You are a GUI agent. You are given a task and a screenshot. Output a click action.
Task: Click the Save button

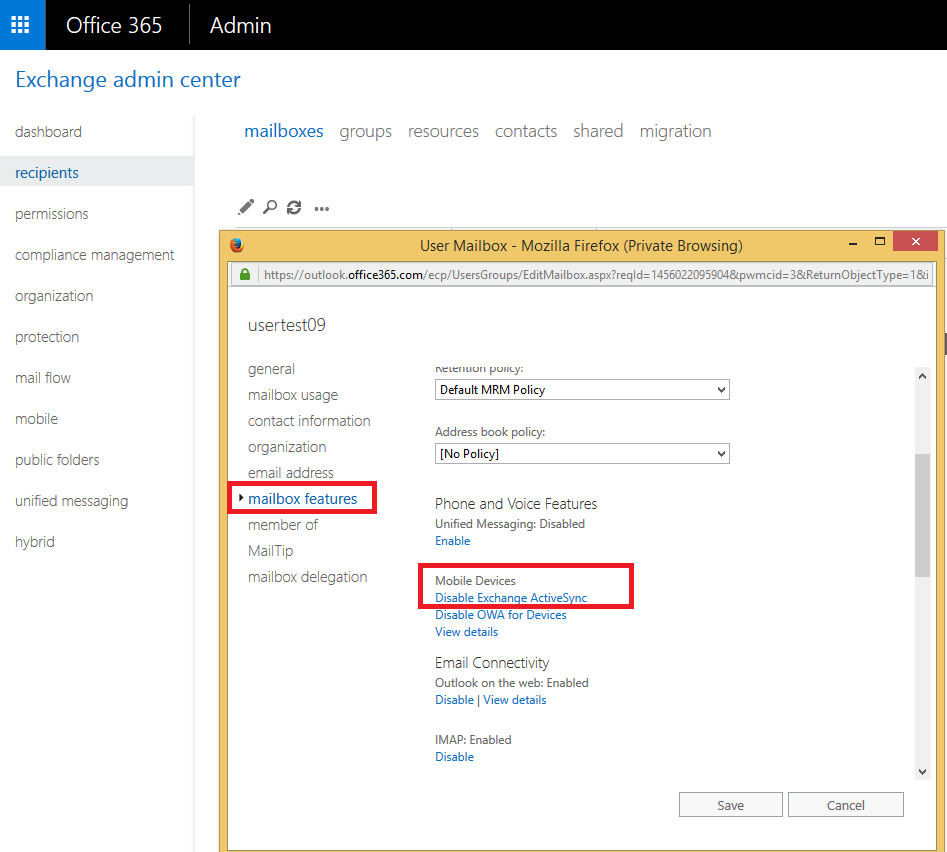click(731, 805)
